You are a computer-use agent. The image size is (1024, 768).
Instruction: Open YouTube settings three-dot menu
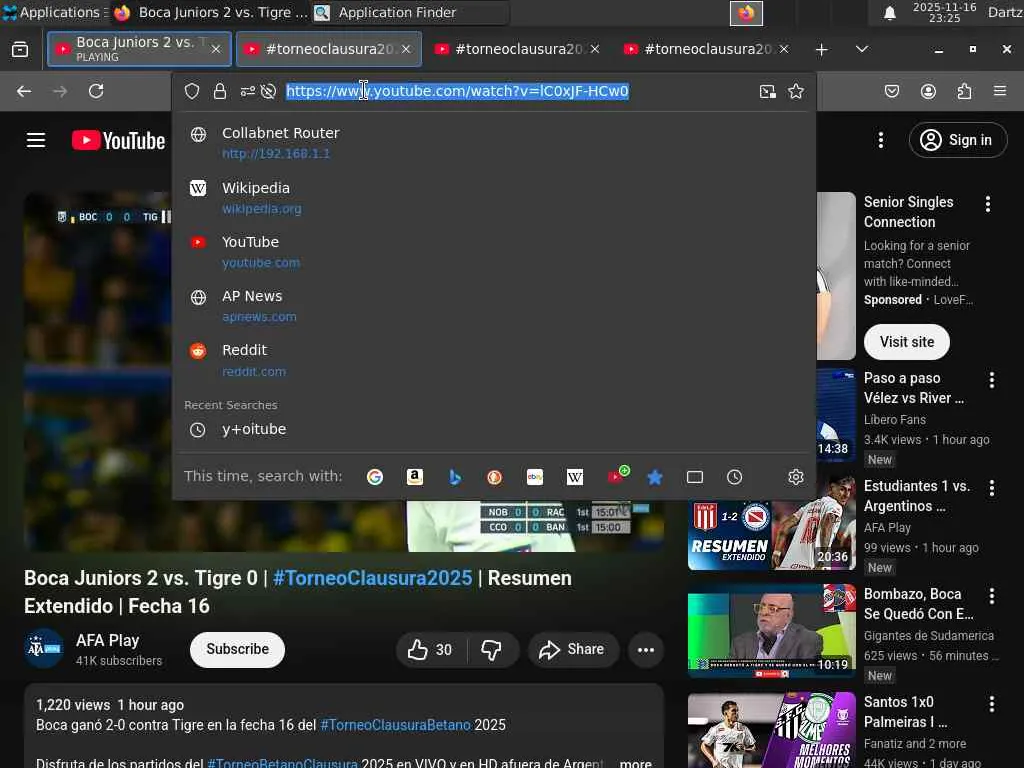[881, 140]
